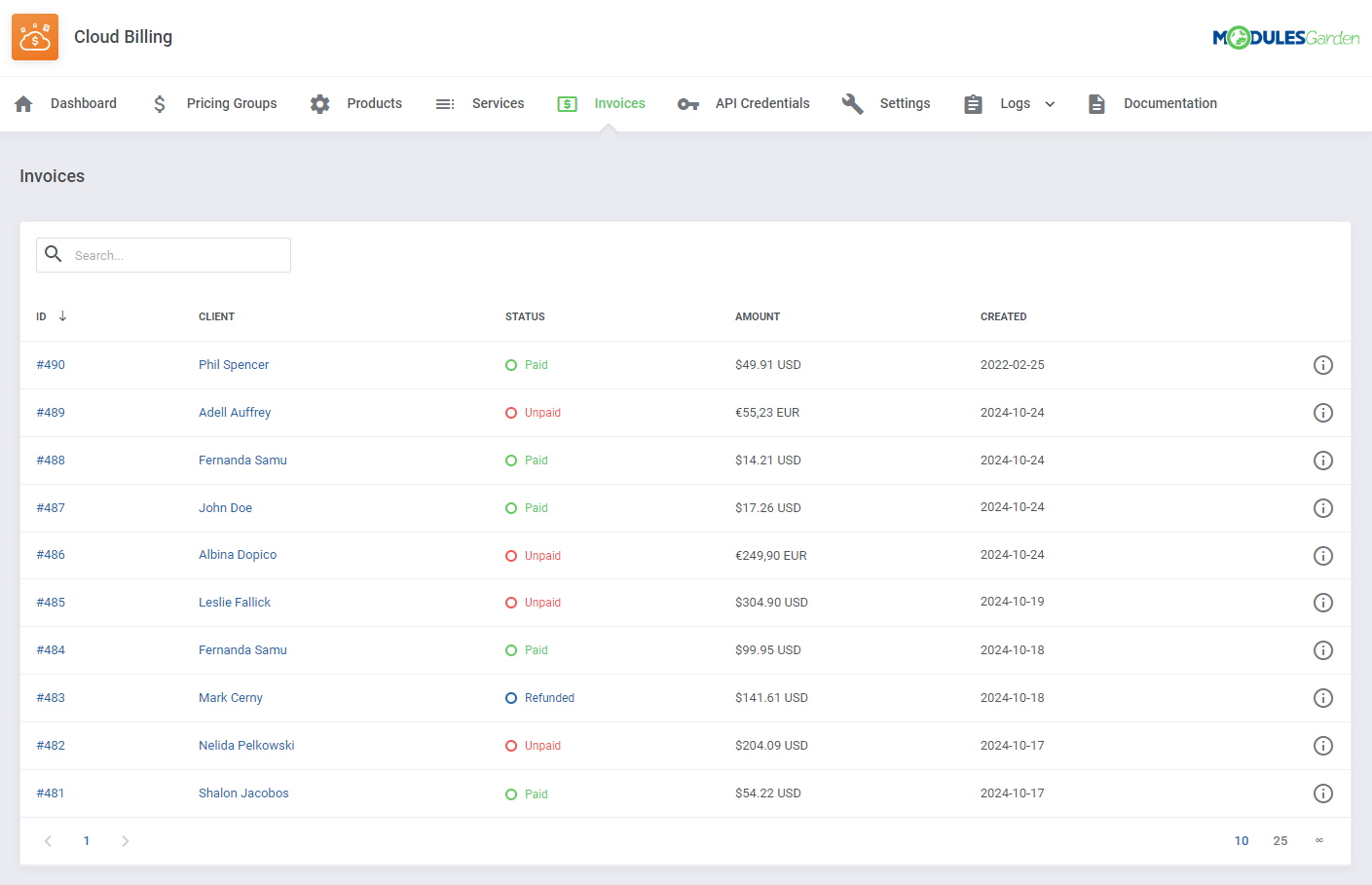This screenshot has width=1372, height=885.
Task: Open the Settings menu item
Action: pos(906,103)
